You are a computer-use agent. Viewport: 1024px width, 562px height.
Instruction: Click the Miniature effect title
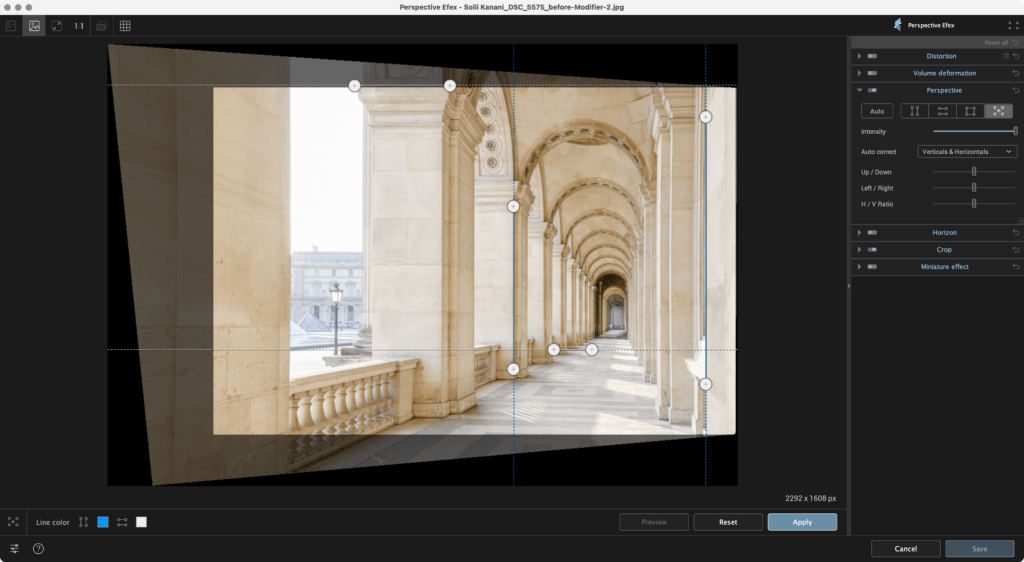pyautogui.click(x=944, y=266)
